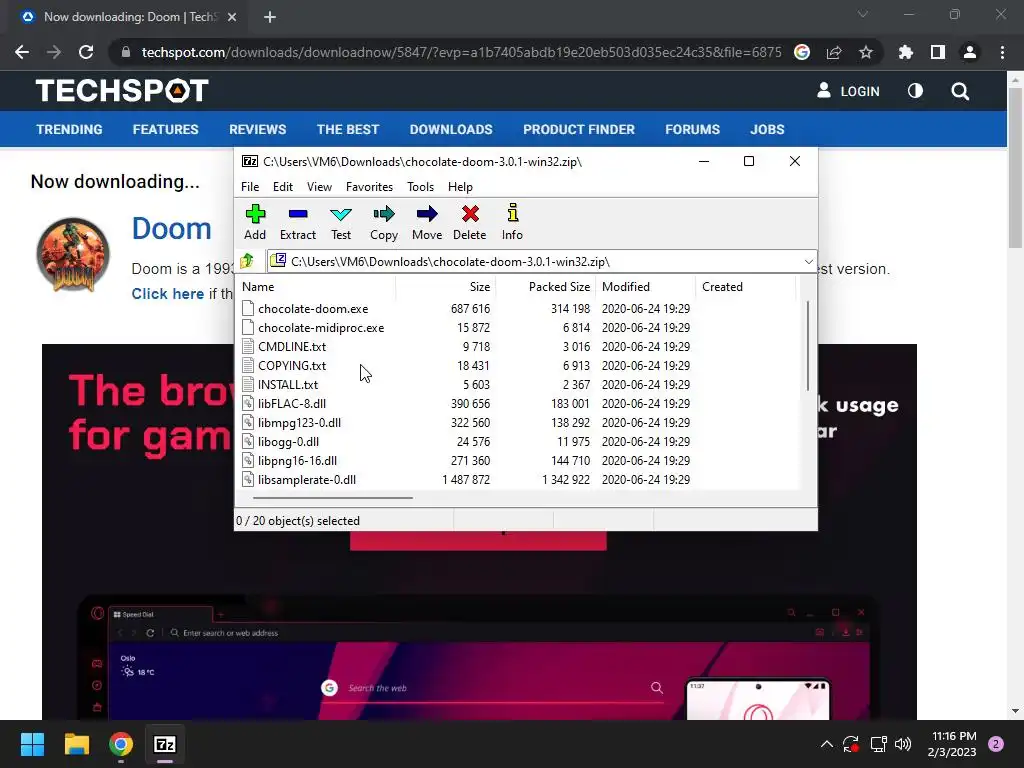Click the 7-Zip horizontal scrollbar thumb
The width and height of the screenshot is (1024, 768).
click(333, 498)
